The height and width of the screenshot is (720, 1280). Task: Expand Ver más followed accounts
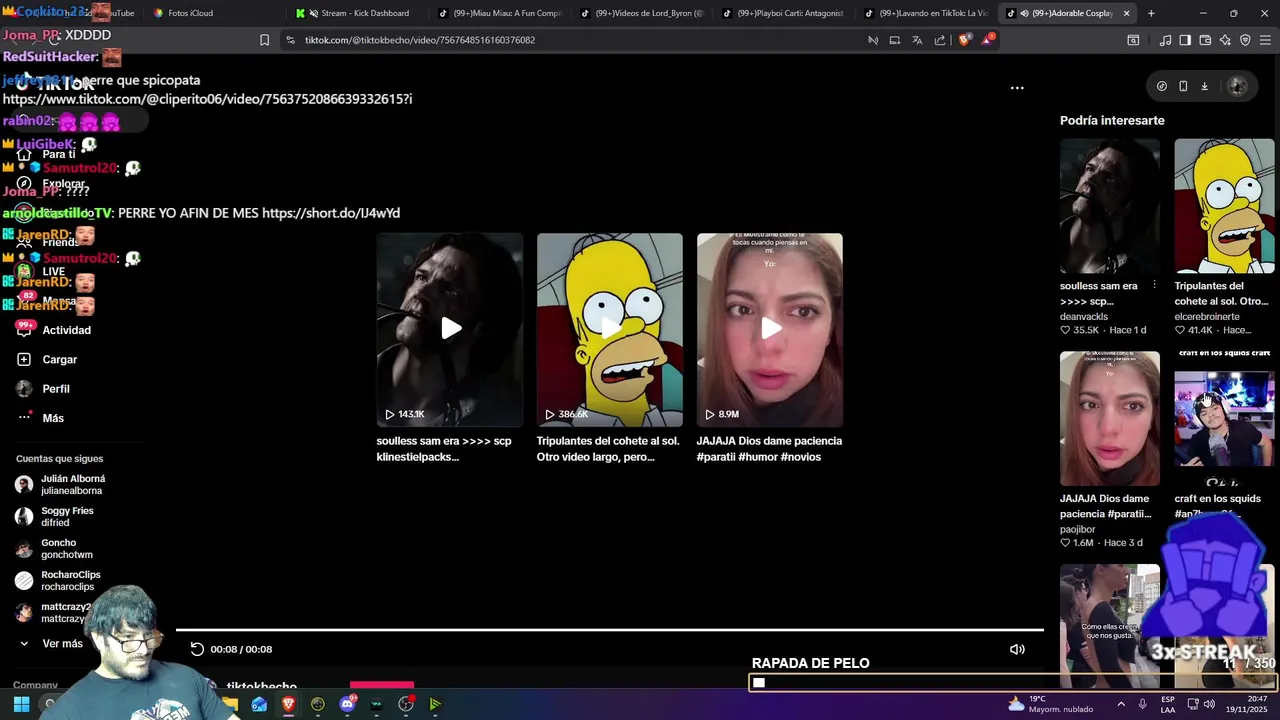click(x=52, y=644)
